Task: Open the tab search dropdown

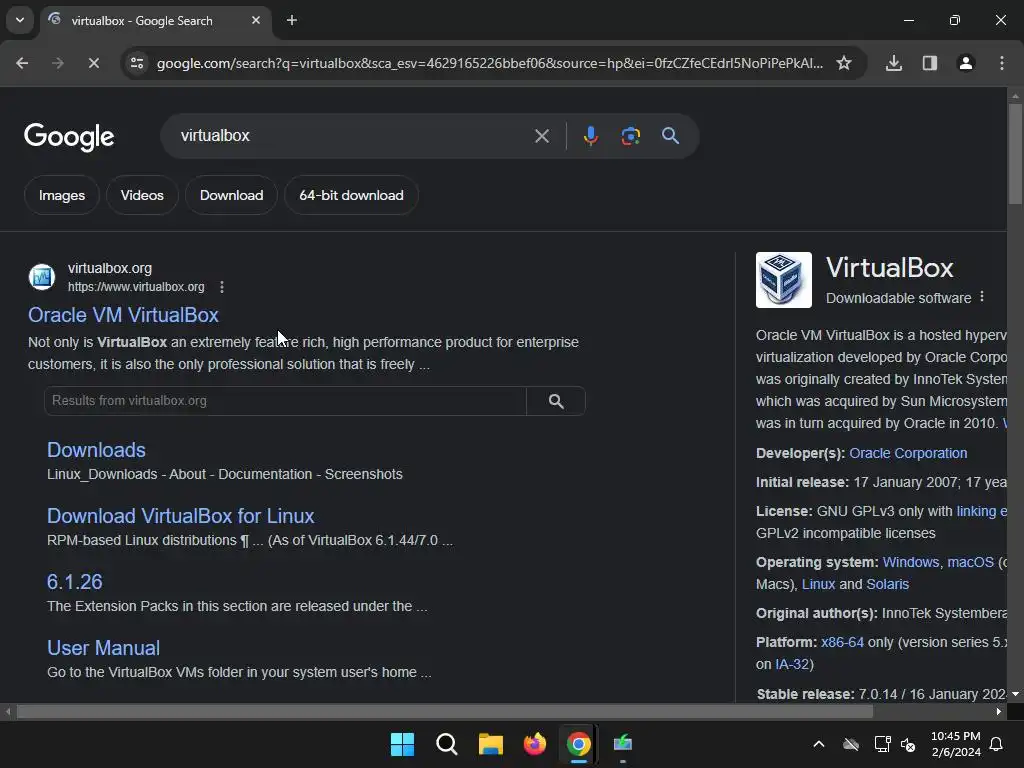Action: coord(20,20)
